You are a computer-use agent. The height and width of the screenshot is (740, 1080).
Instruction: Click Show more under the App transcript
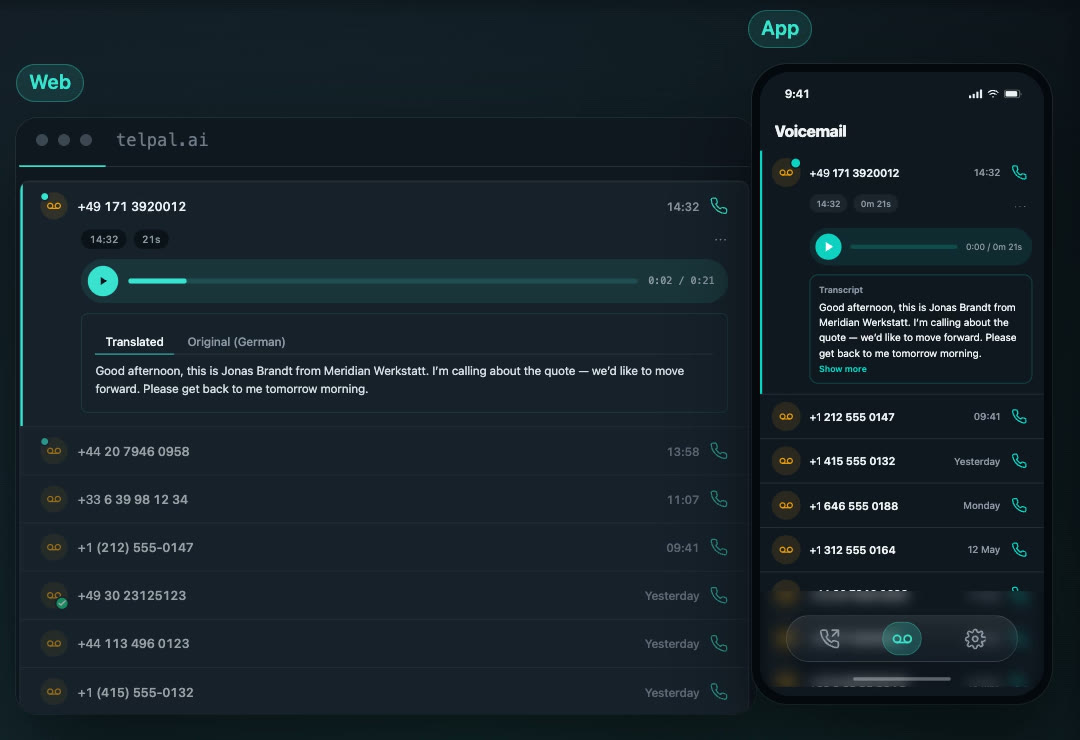842,369
